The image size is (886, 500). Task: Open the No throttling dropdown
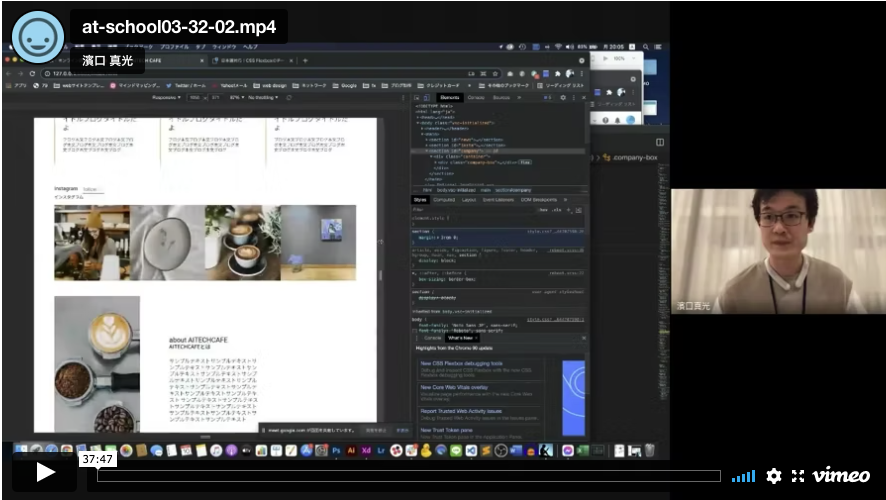(x=263, y=98)
